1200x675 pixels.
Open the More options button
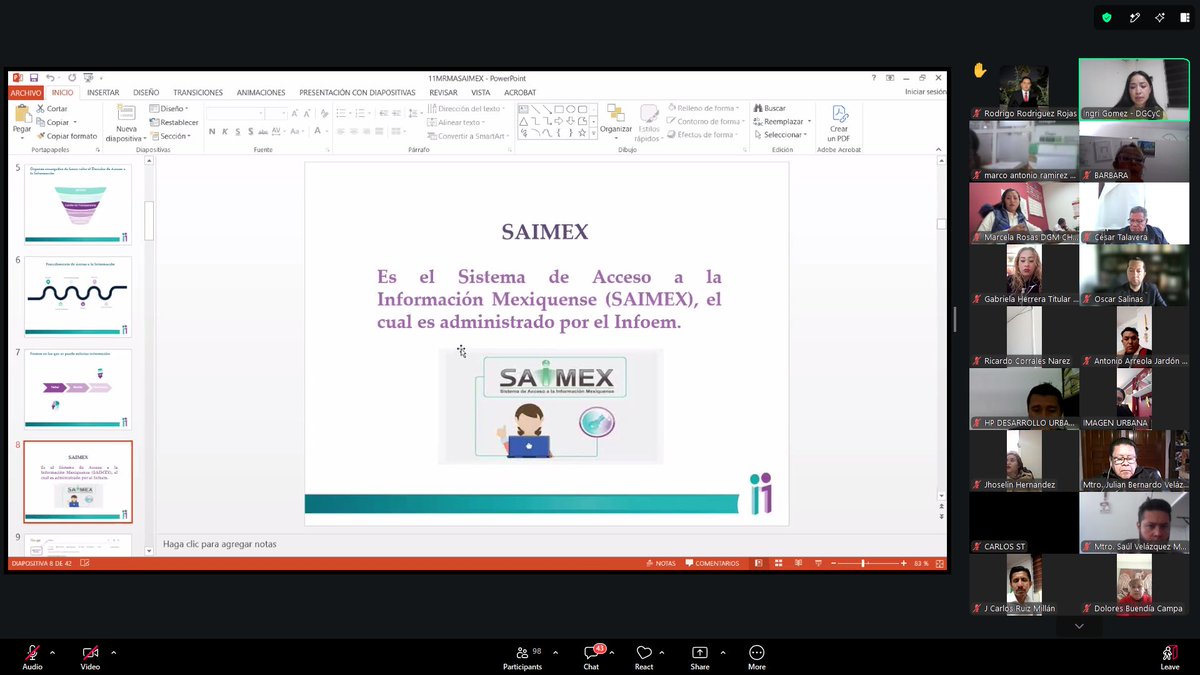tap(757, 657)
